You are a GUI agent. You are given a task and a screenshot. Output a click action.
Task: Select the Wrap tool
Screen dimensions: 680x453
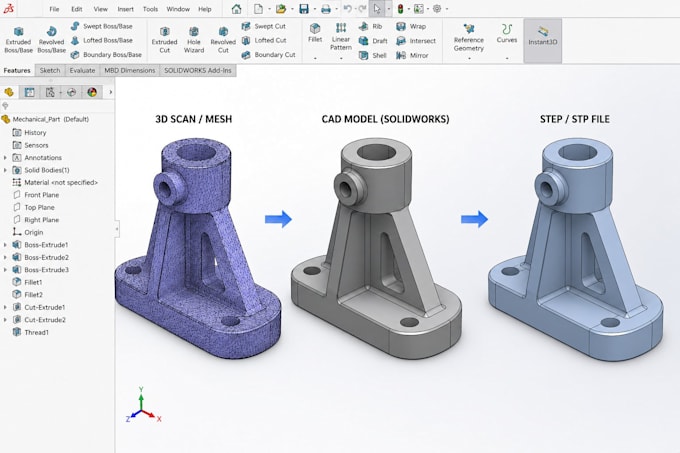pyautogui.click(x=411, y=26)
